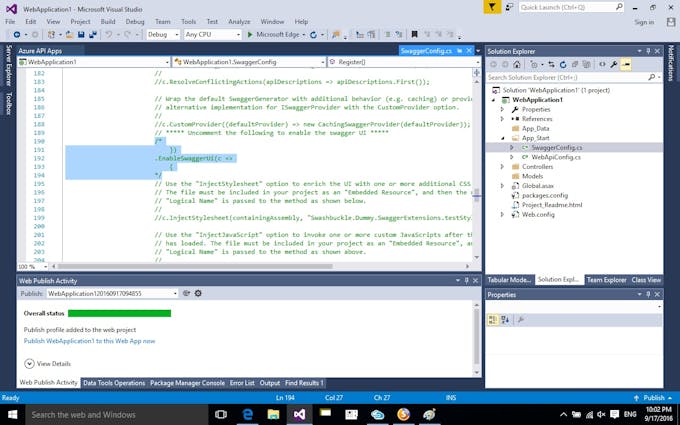Open Notifications side tab

[x=670, y=63]
